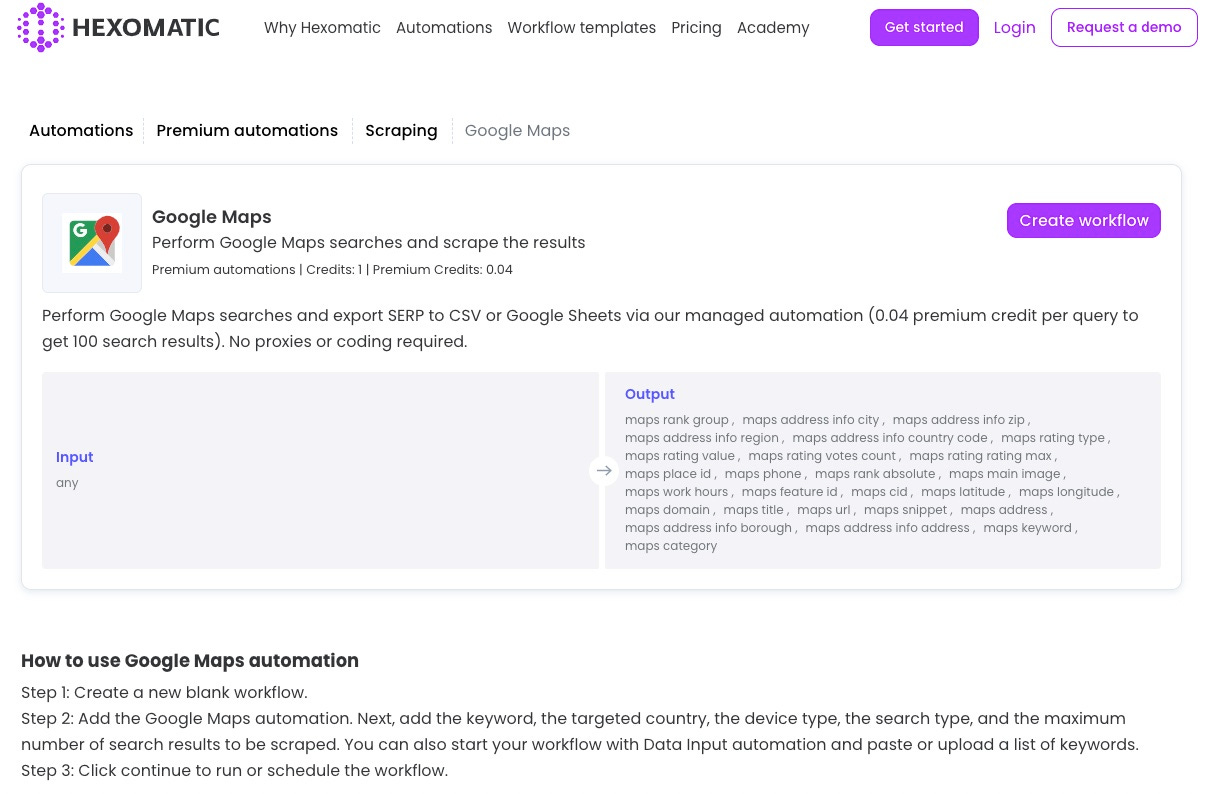This screenshot has width=1207, height=794.
Task: Click 'Perform Google Maps searches and scrape' subtitle
Action: click(x=369, y=243)
